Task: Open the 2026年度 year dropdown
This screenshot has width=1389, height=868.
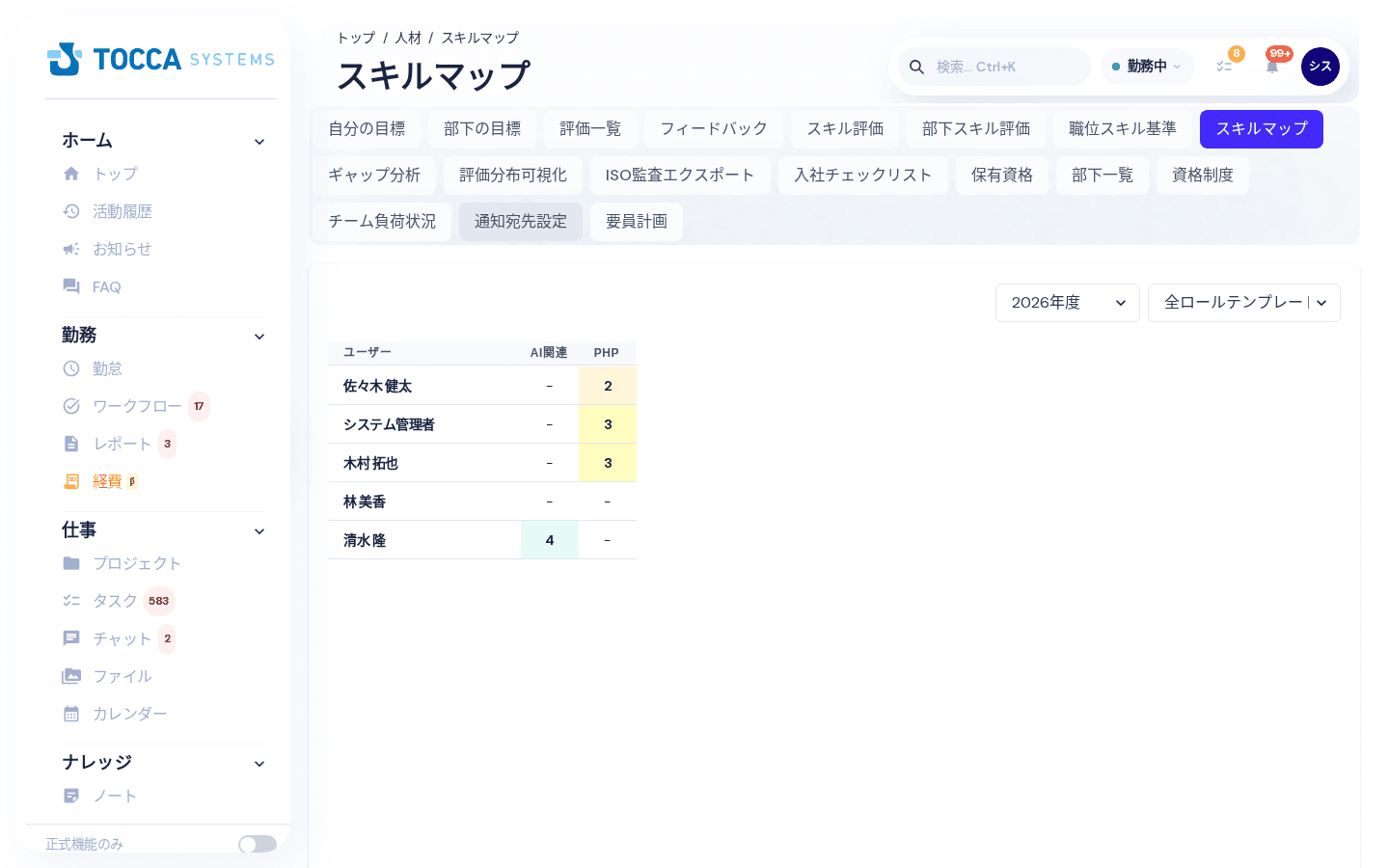Action: tap(1068, 303)
